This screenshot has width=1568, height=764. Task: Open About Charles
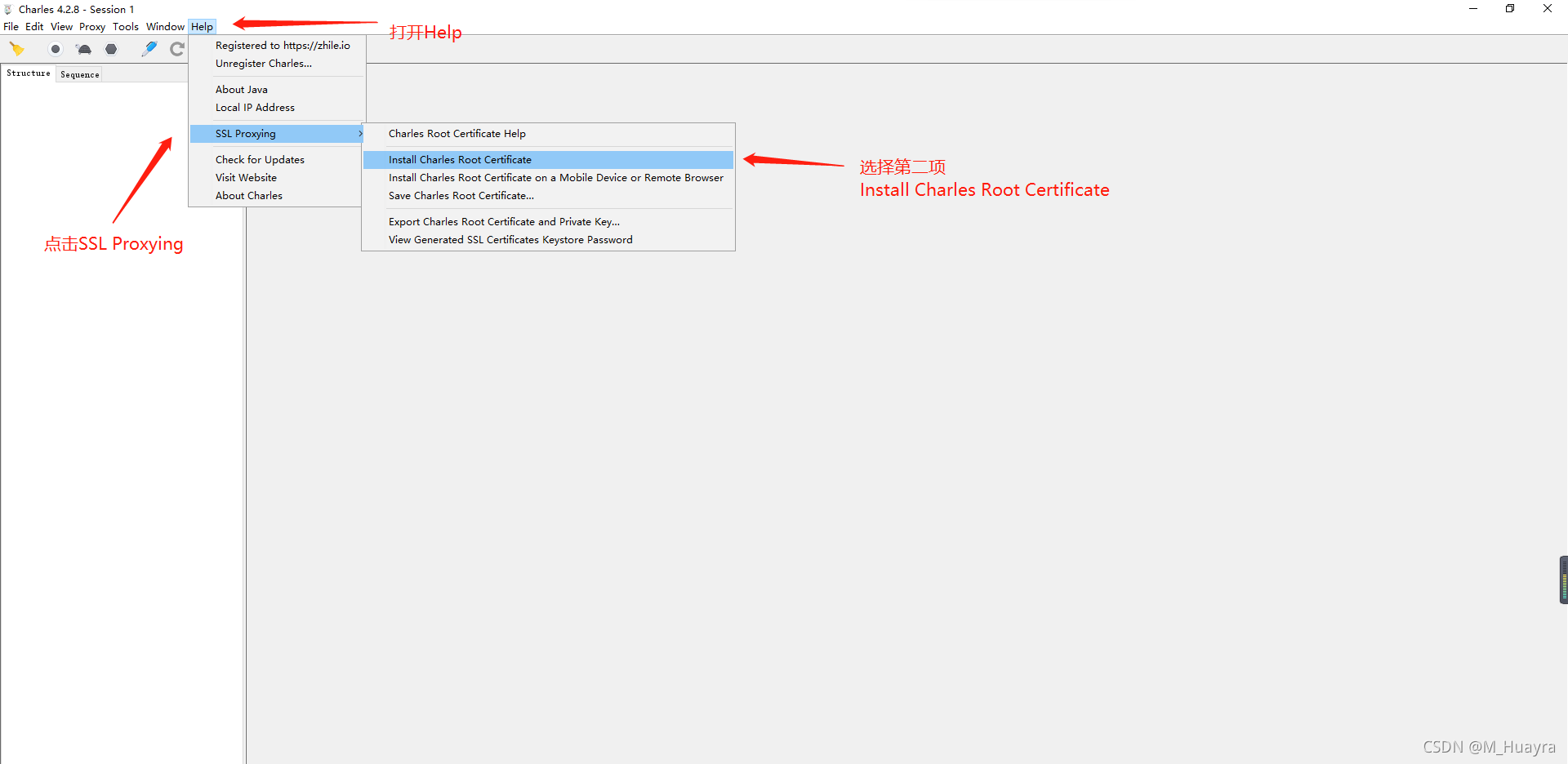coord(278,196)
